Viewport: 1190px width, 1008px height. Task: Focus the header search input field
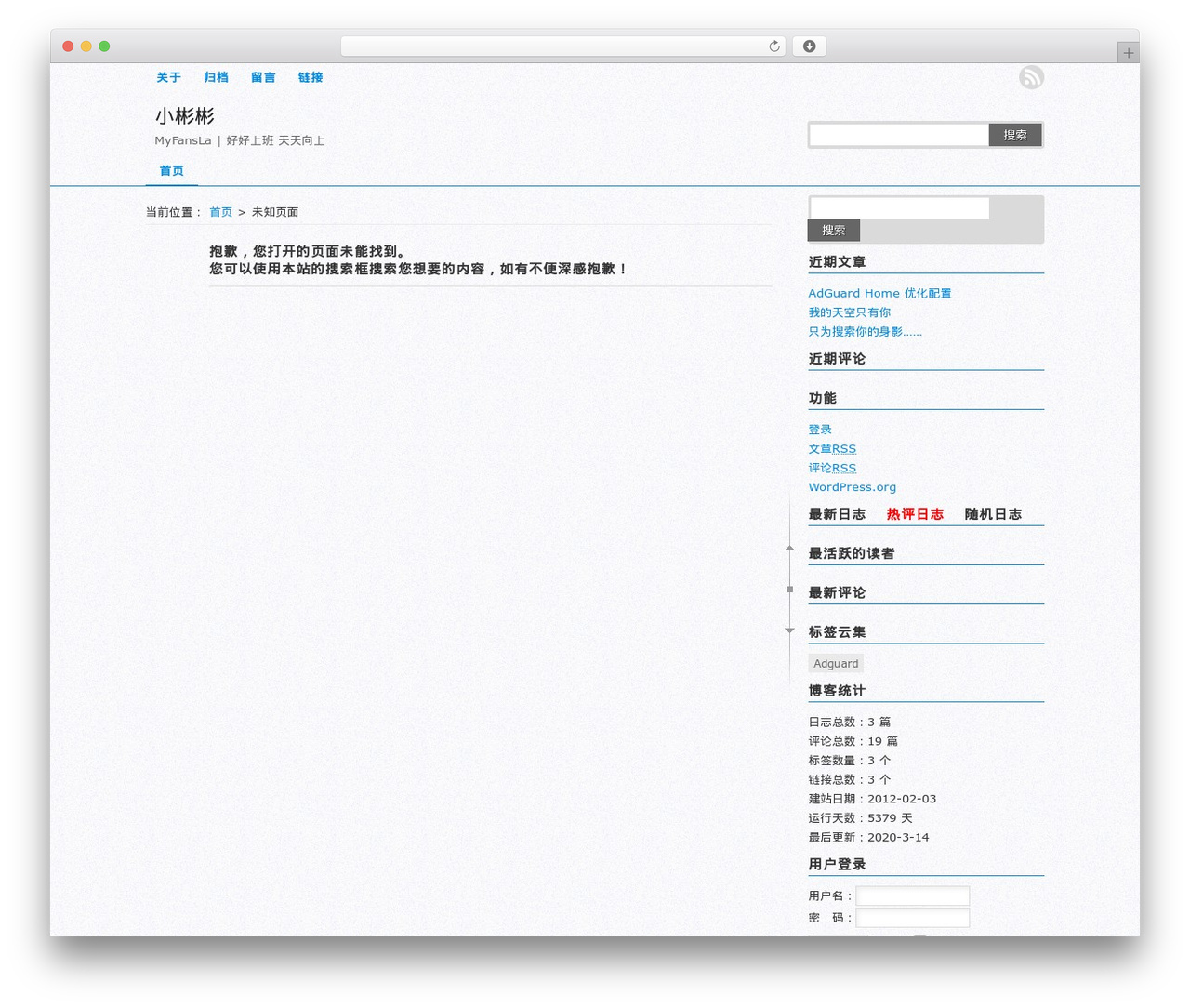click(899, 135)
